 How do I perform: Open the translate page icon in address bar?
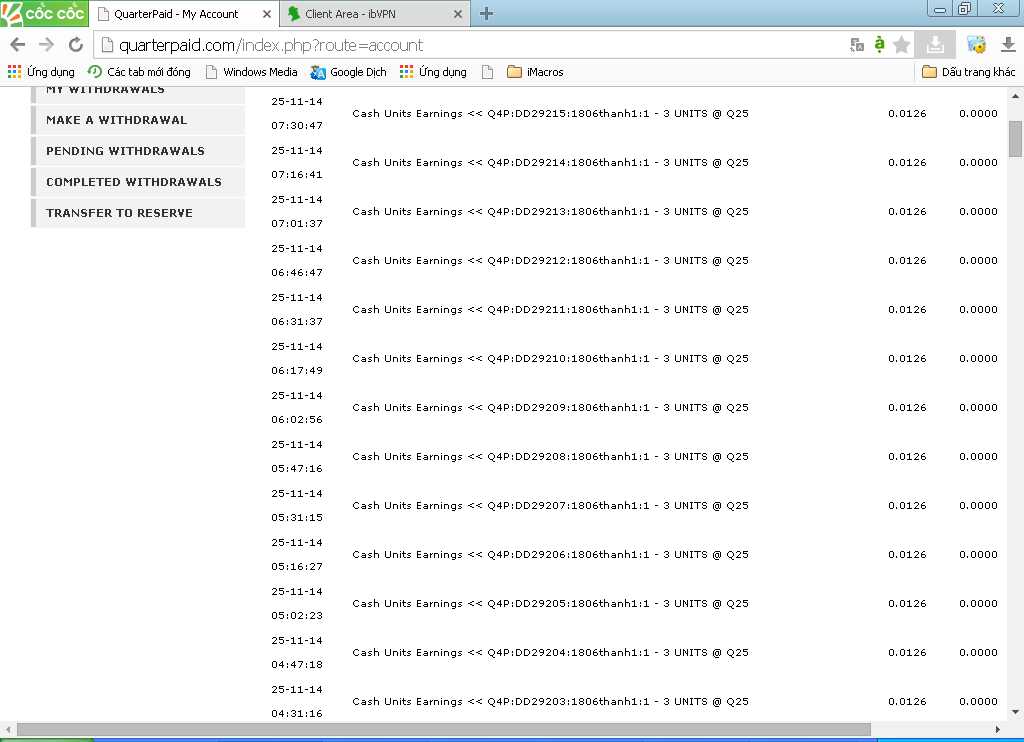[857, 44]
